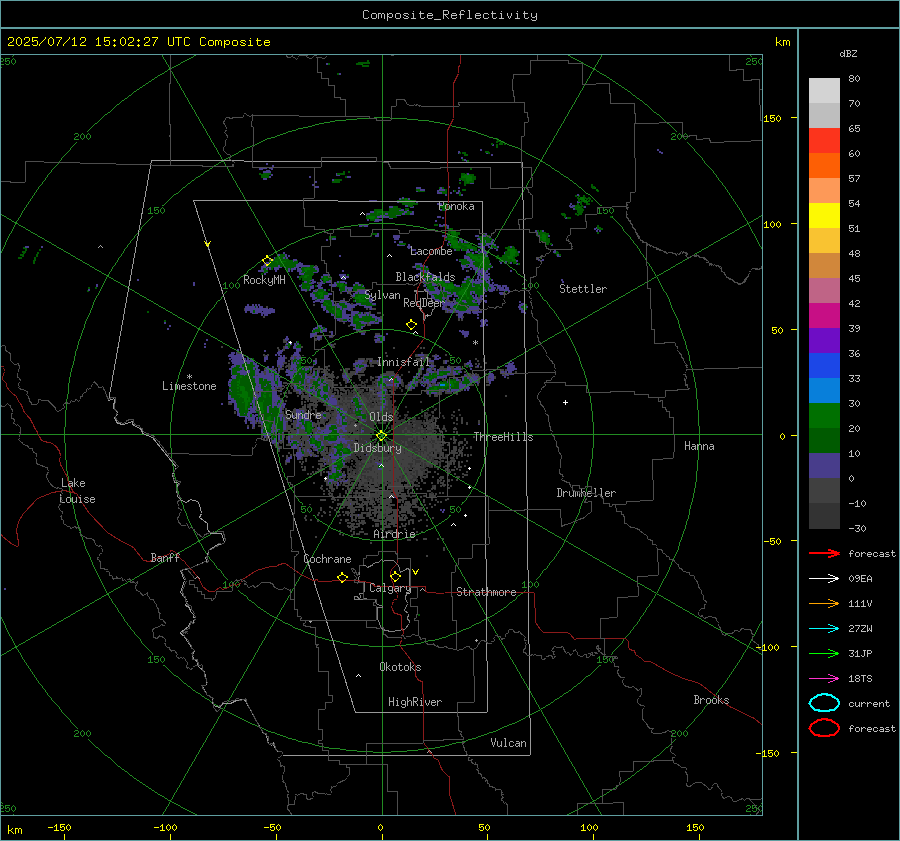Click the yellow diamond marker below RedDeer
This screenshot has width=900, height=841.
coord(411,325)
